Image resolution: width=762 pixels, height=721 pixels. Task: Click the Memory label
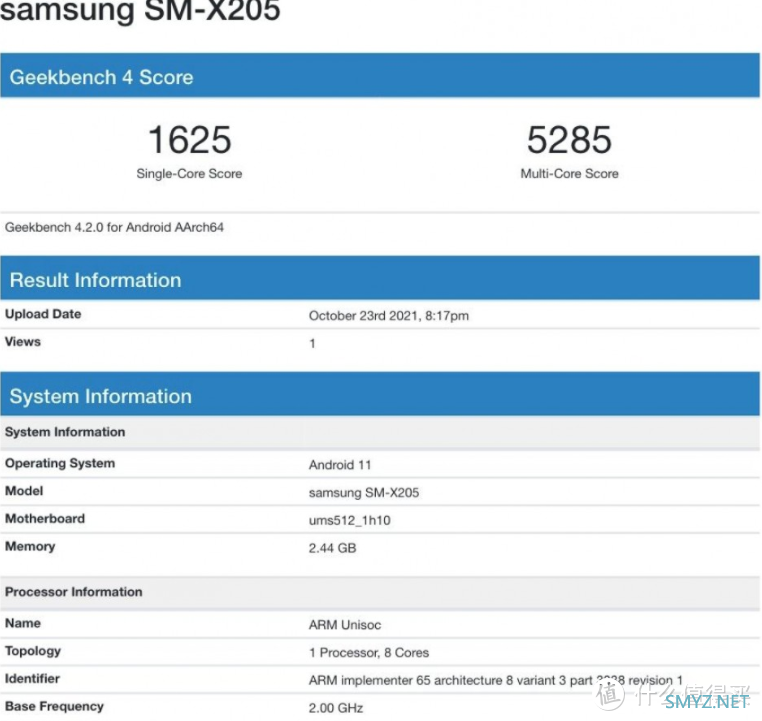point(30,546)
